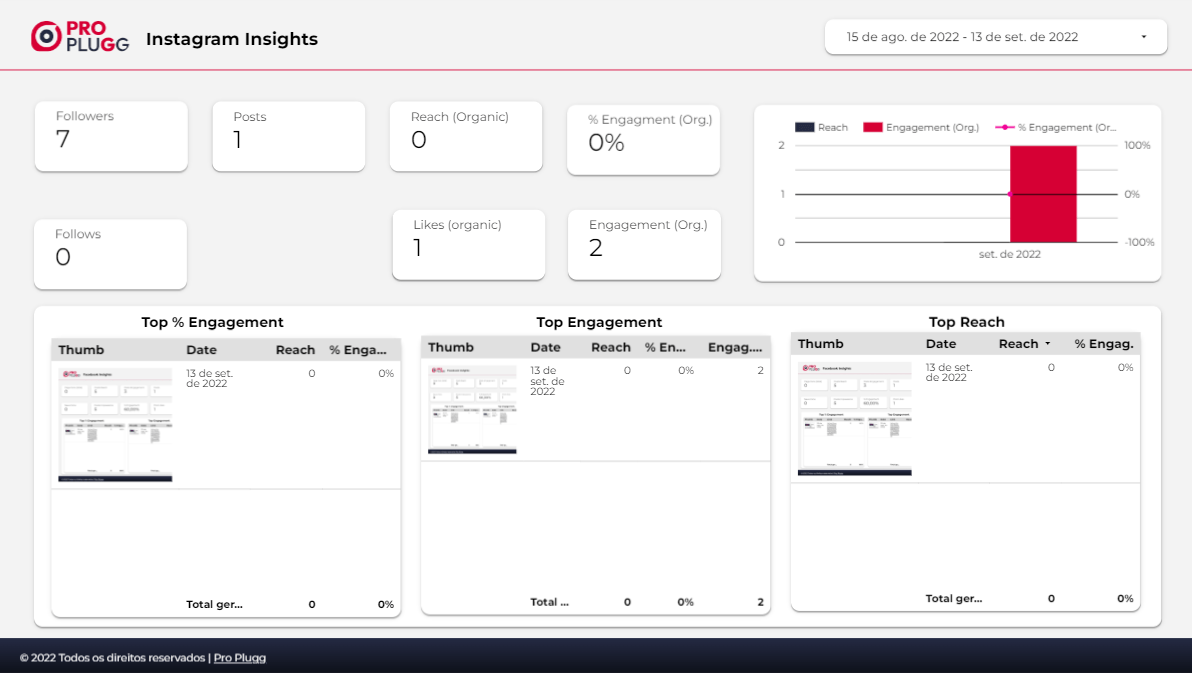The image size is (1192, 673).
Task: Click the date range dropdown arrow
Action: pos(1143,37)
